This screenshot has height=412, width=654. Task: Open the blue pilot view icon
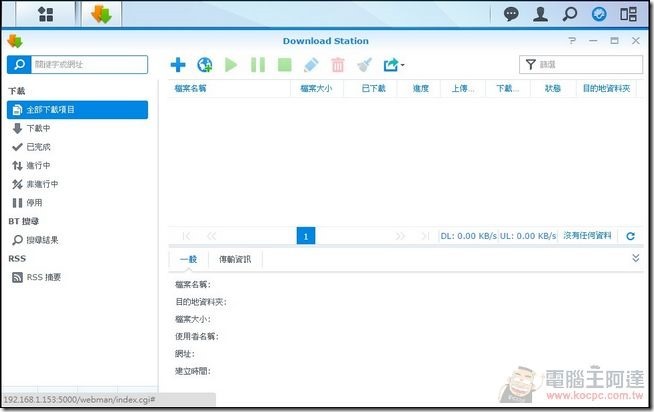(599, 14)
